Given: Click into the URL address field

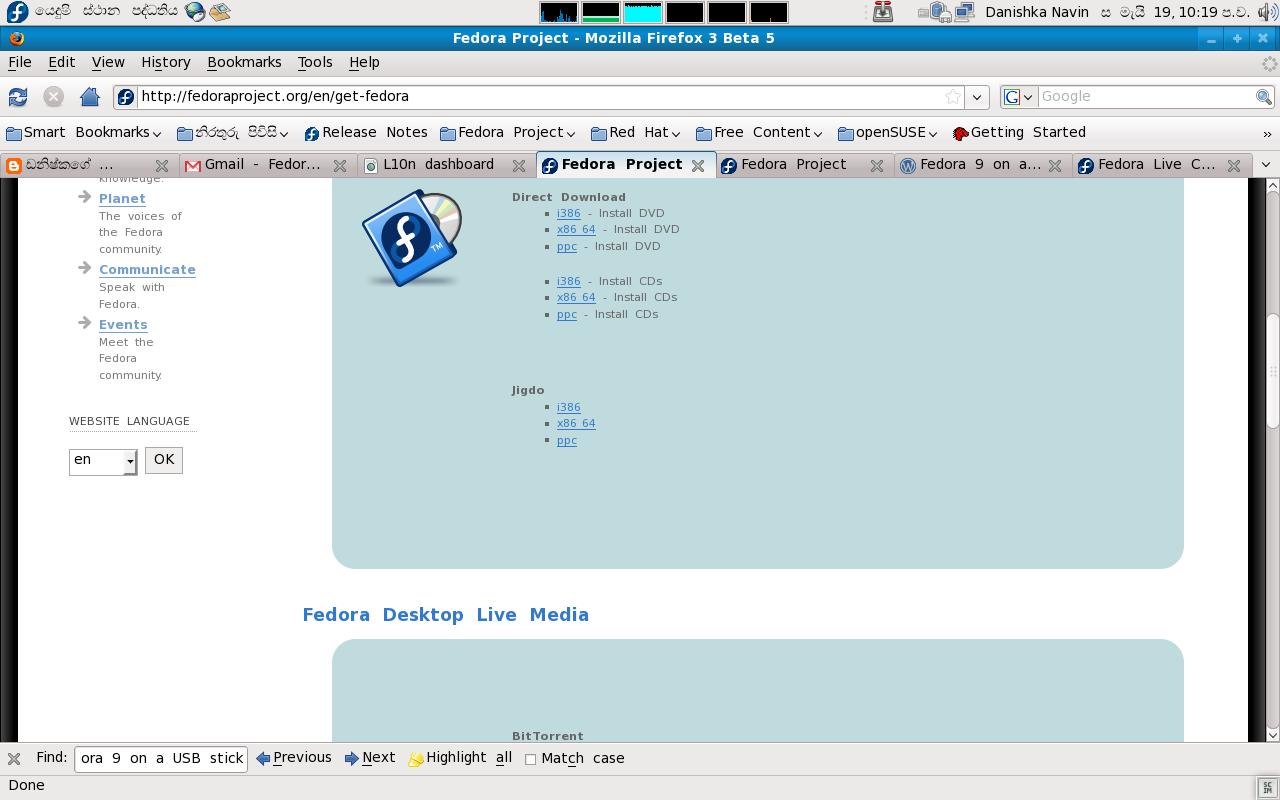Looking at the screenshot, I should click(540, 97).
